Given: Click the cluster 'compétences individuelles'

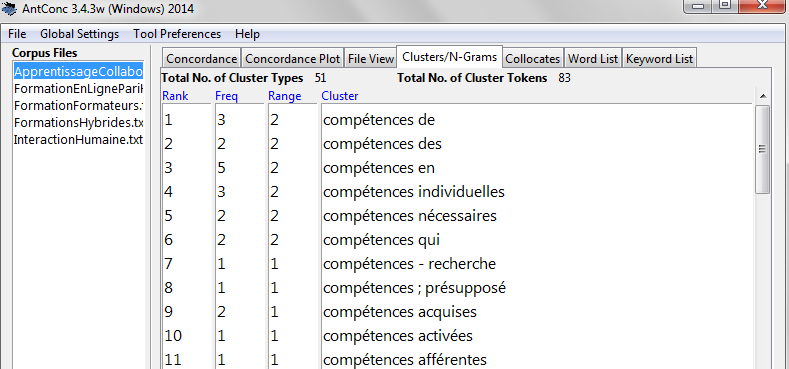Looking at the screenshot, I should (414, 192).
